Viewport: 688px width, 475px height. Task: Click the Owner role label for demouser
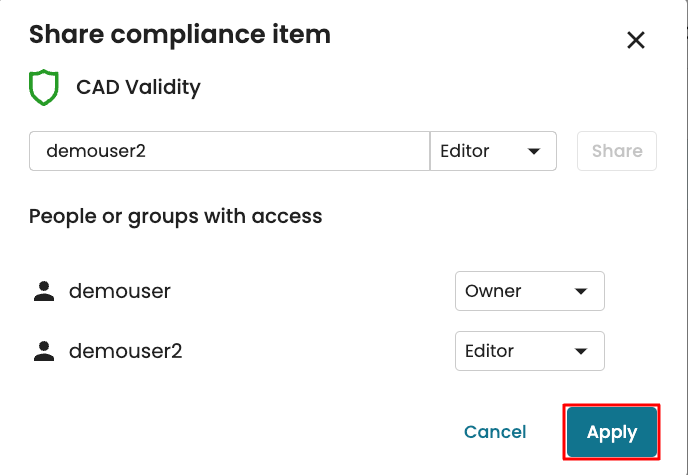point(494,292)
